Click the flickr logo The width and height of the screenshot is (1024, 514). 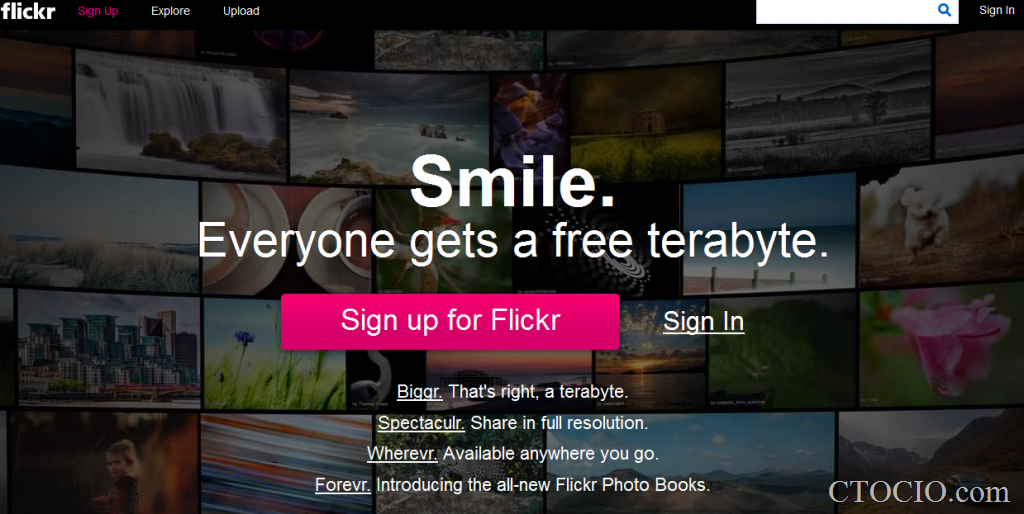pos(28,10)
